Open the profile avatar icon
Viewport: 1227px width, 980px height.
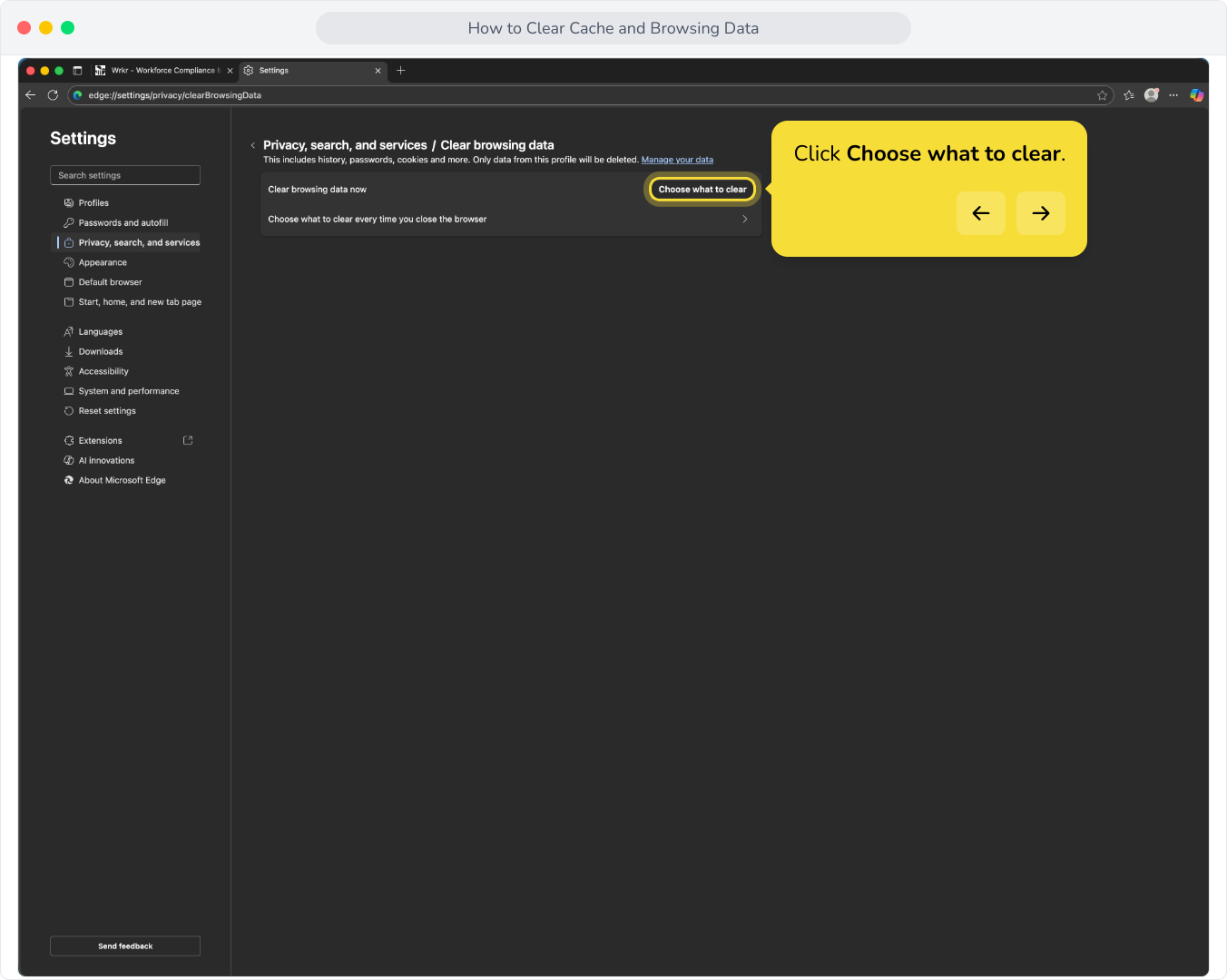point(1152,94)
